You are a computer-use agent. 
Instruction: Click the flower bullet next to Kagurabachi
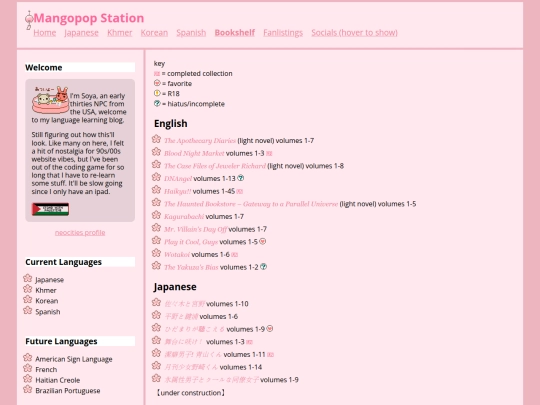(x=156, y=215)
